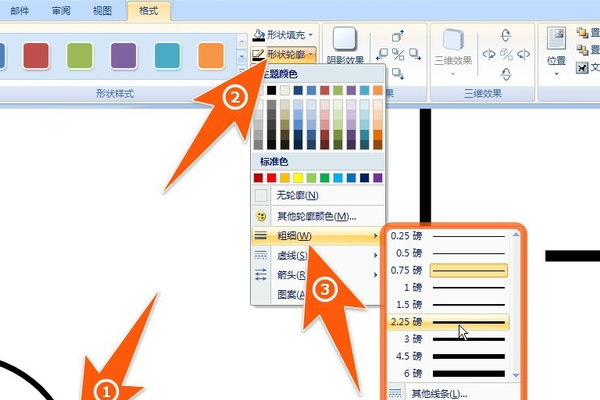This screenshot has height=400, width=600.
Task: Expand the 箭头 submenu arrow
Action: coord(376,274)
